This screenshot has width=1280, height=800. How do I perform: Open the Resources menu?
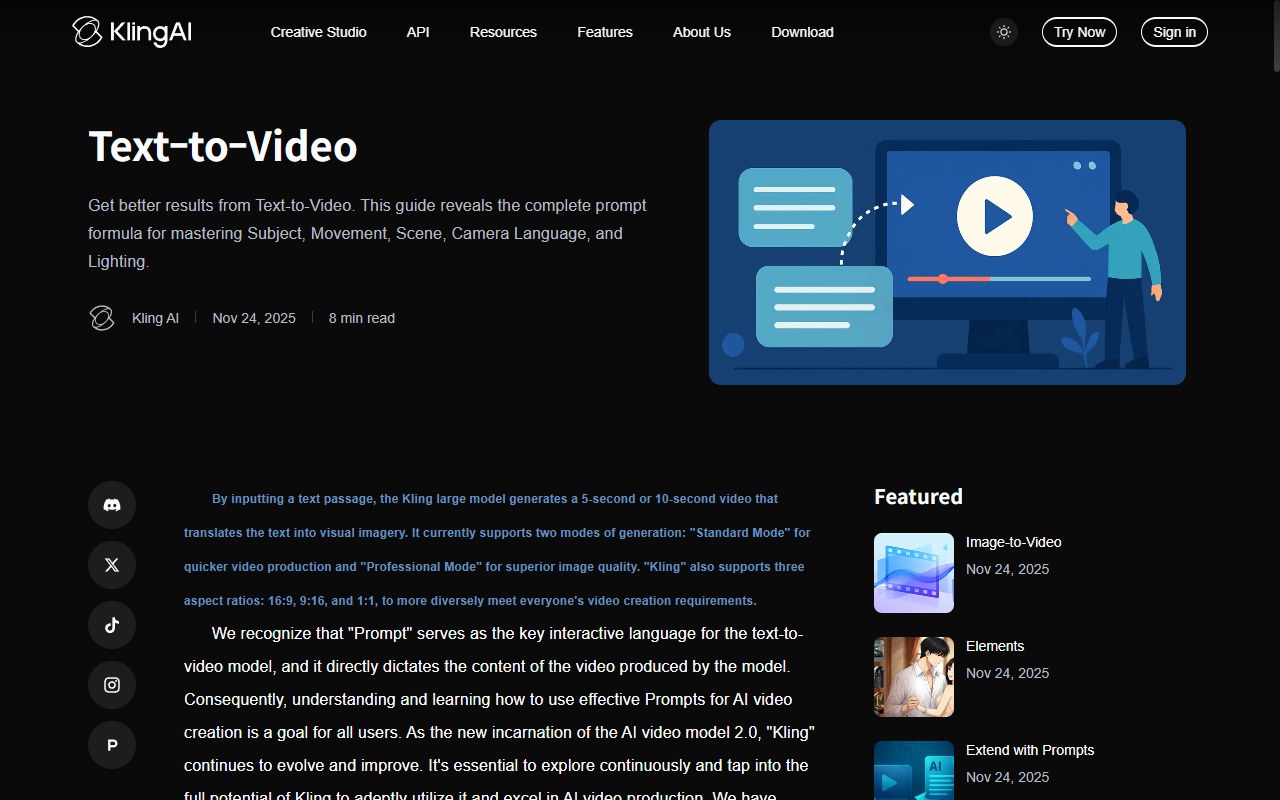pyautogui.click(x=503, y=32)
